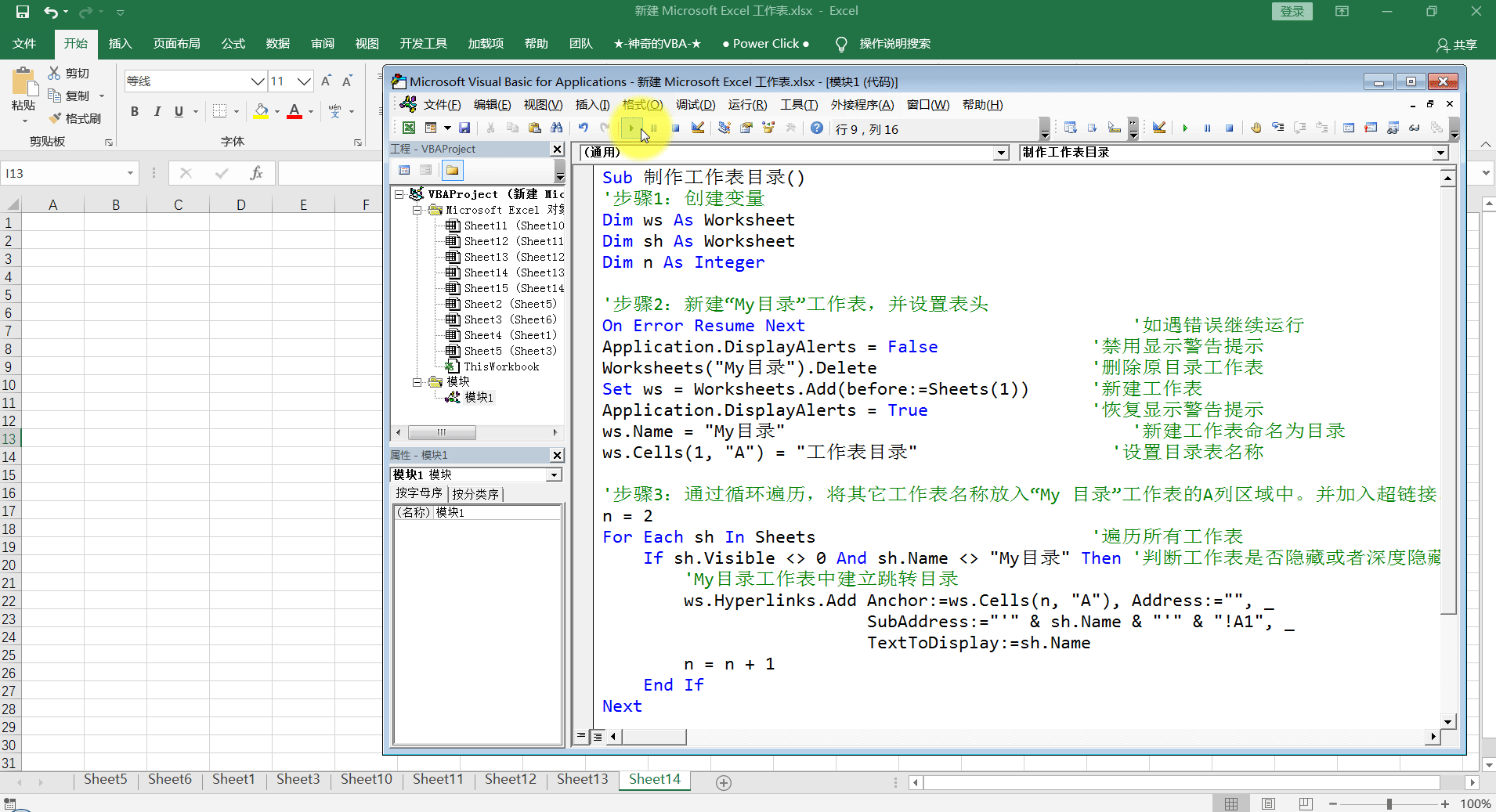The image size is (1496, 812).
Task: Undo the last edit in VBA editor
Action: pyautogui.click(x=583, y=128)
